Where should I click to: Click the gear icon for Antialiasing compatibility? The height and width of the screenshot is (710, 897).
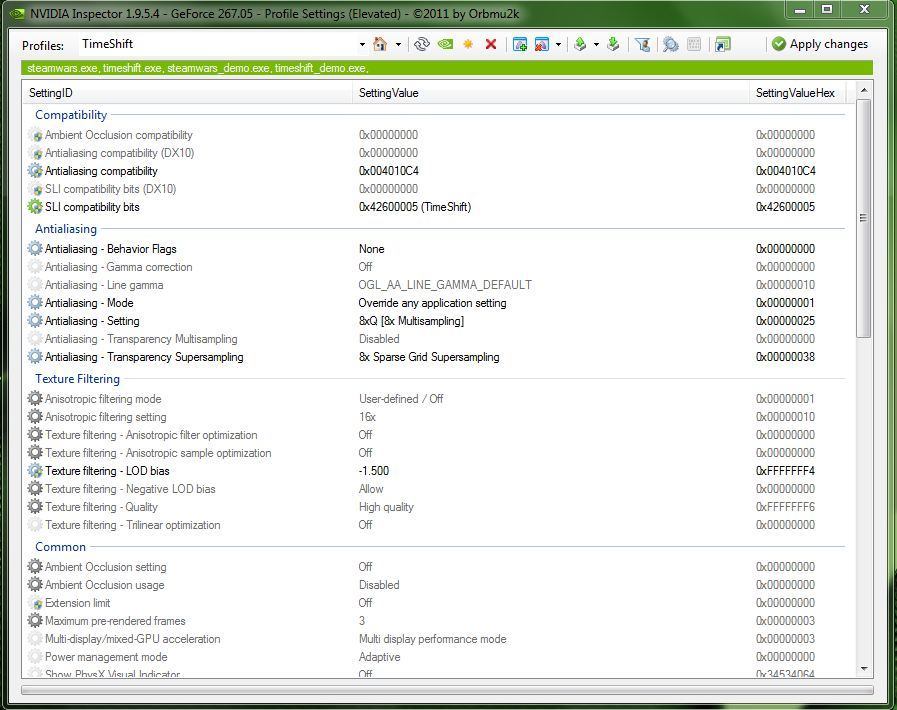[35, 170]
